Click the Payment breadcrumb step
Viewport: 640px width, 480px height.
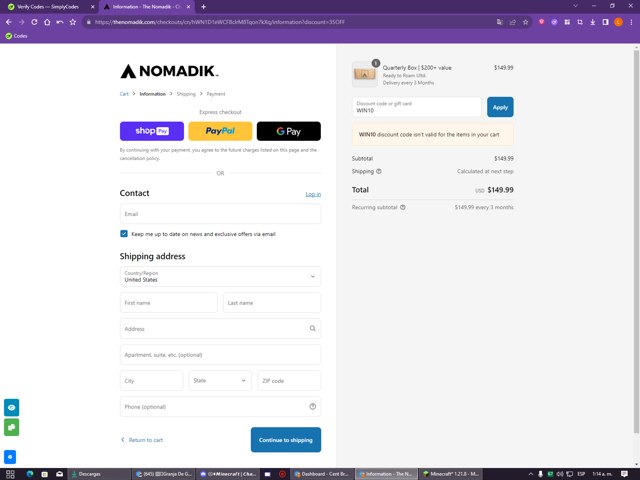[x=216, y=94]
